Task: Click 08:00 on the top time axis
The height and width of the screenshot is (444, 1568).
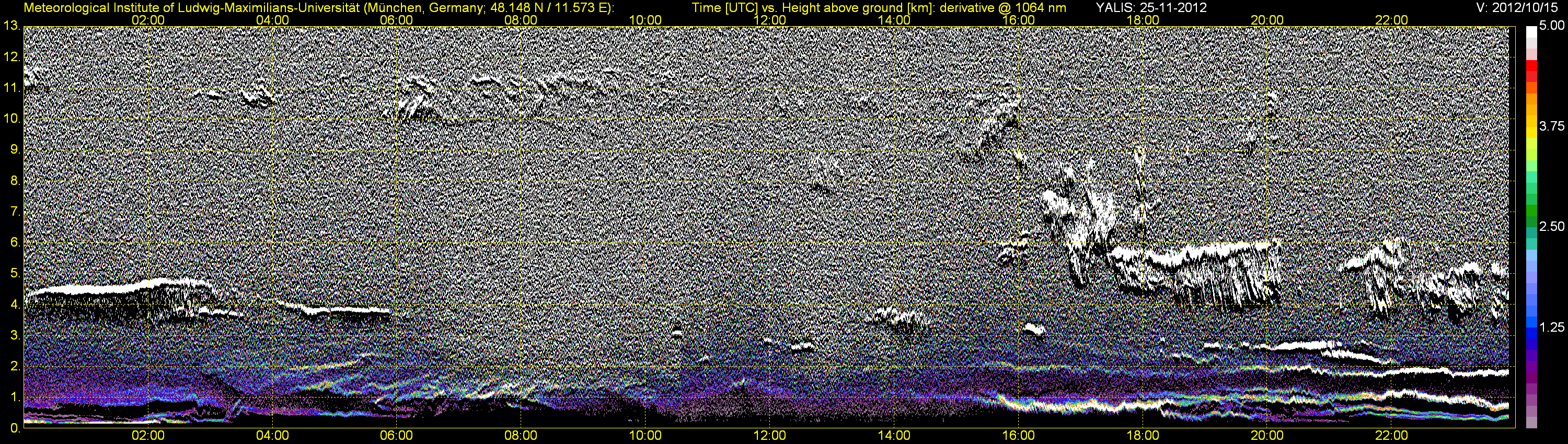Action: [521, 20]
